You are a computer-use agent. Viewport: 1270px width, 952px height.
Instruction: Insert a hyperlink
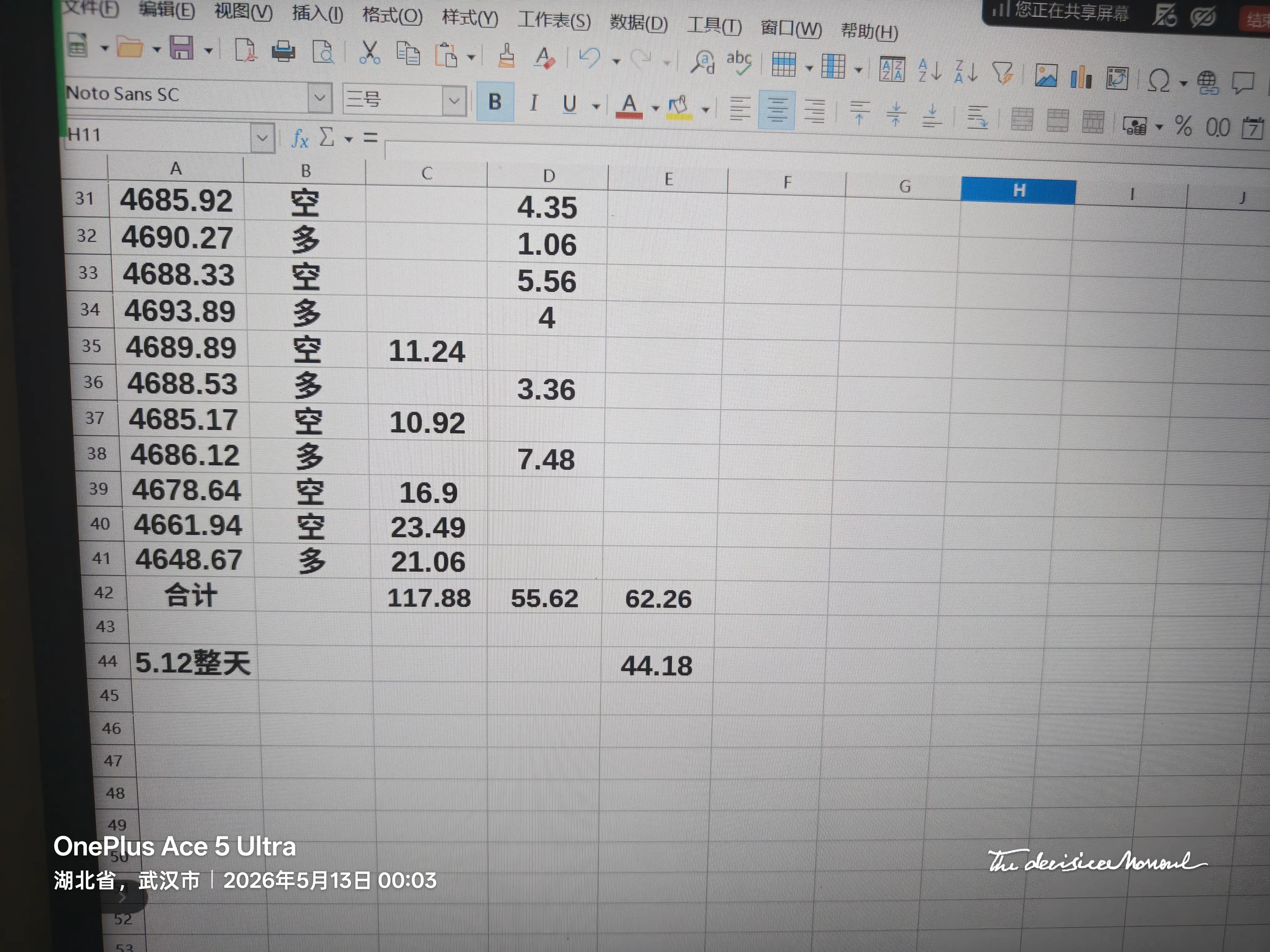[1208, 82]
